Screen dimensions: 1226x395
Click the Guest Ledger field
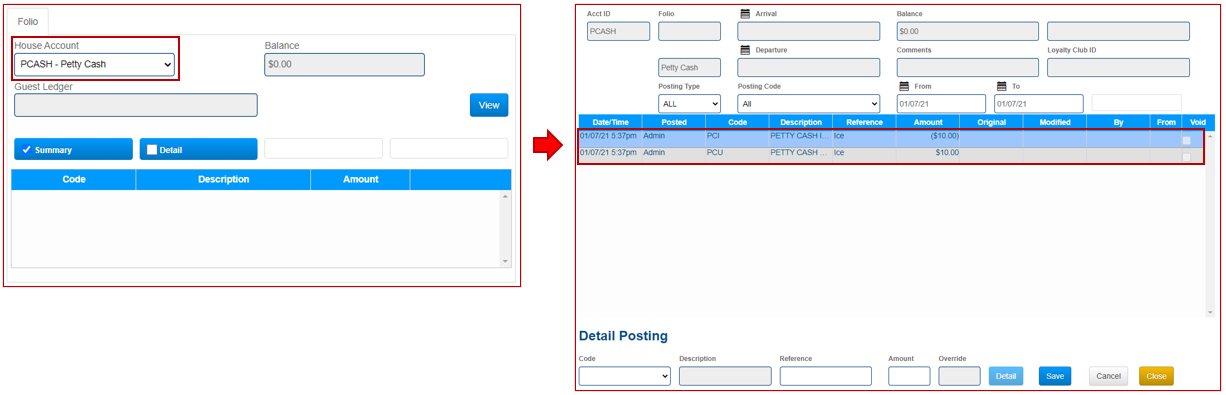[136, 105]
